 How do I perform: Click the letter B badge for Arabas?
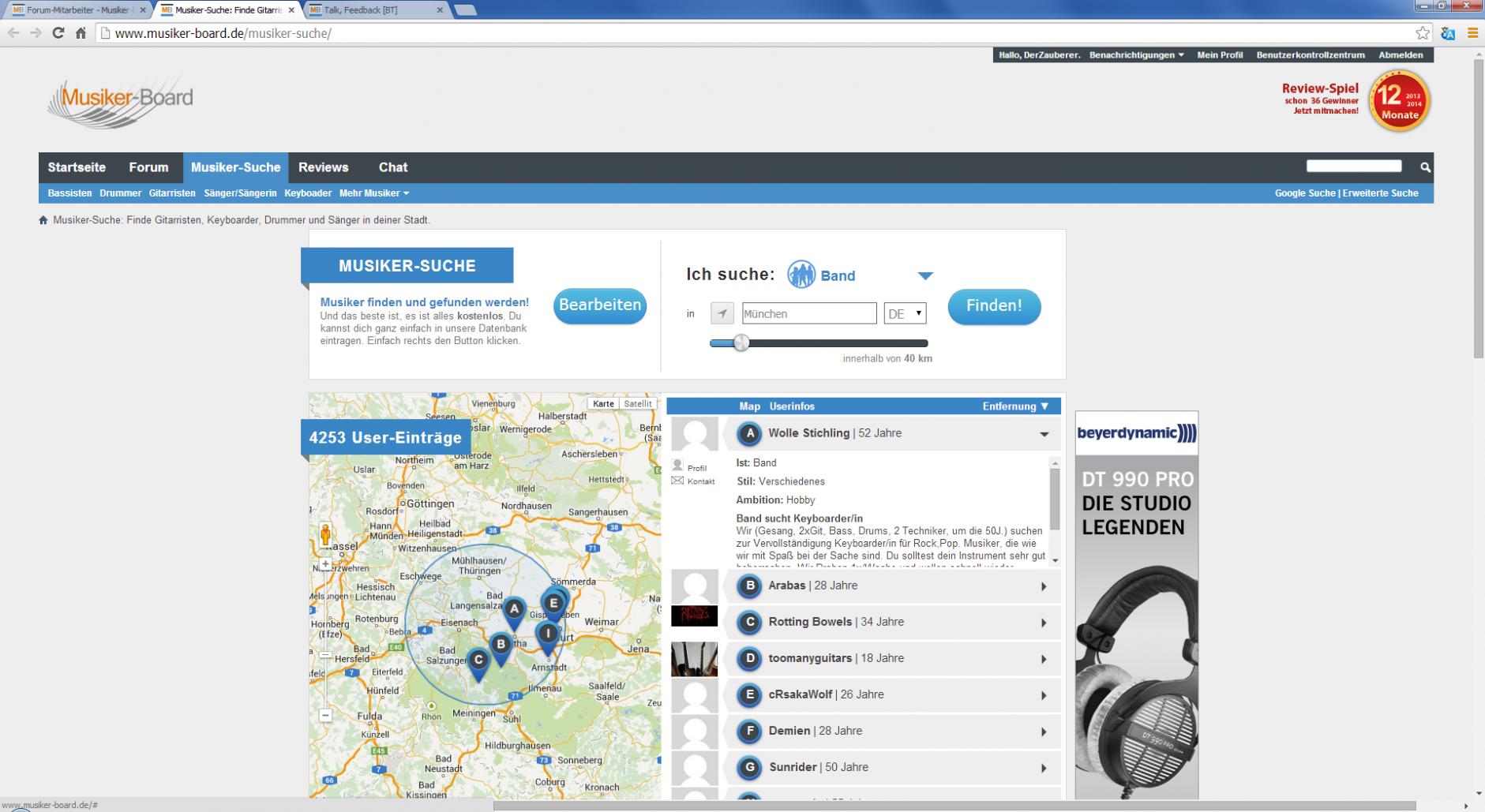click(x=750, y=586)
